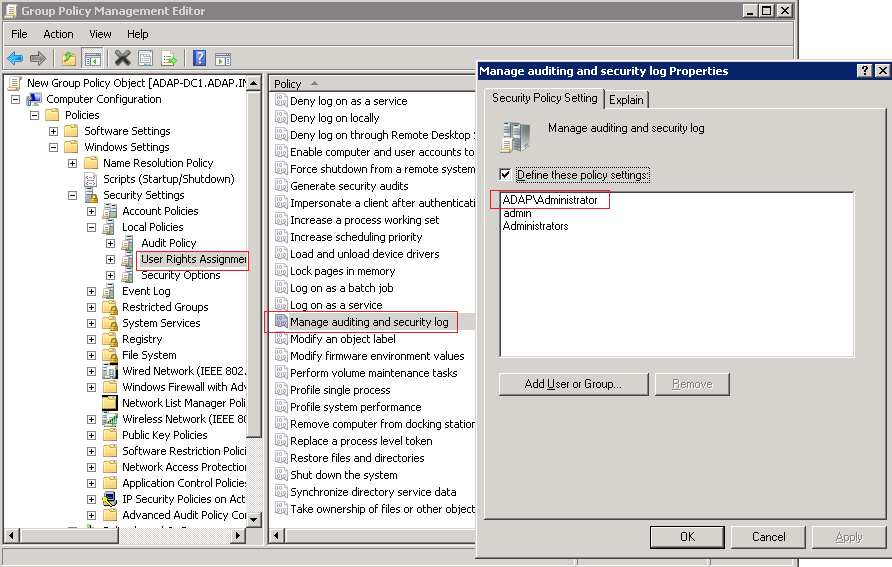The height and width of the screenshot is (567, 892).
Task: Expand the Restricted Groups node
Action: coord(91,307)
